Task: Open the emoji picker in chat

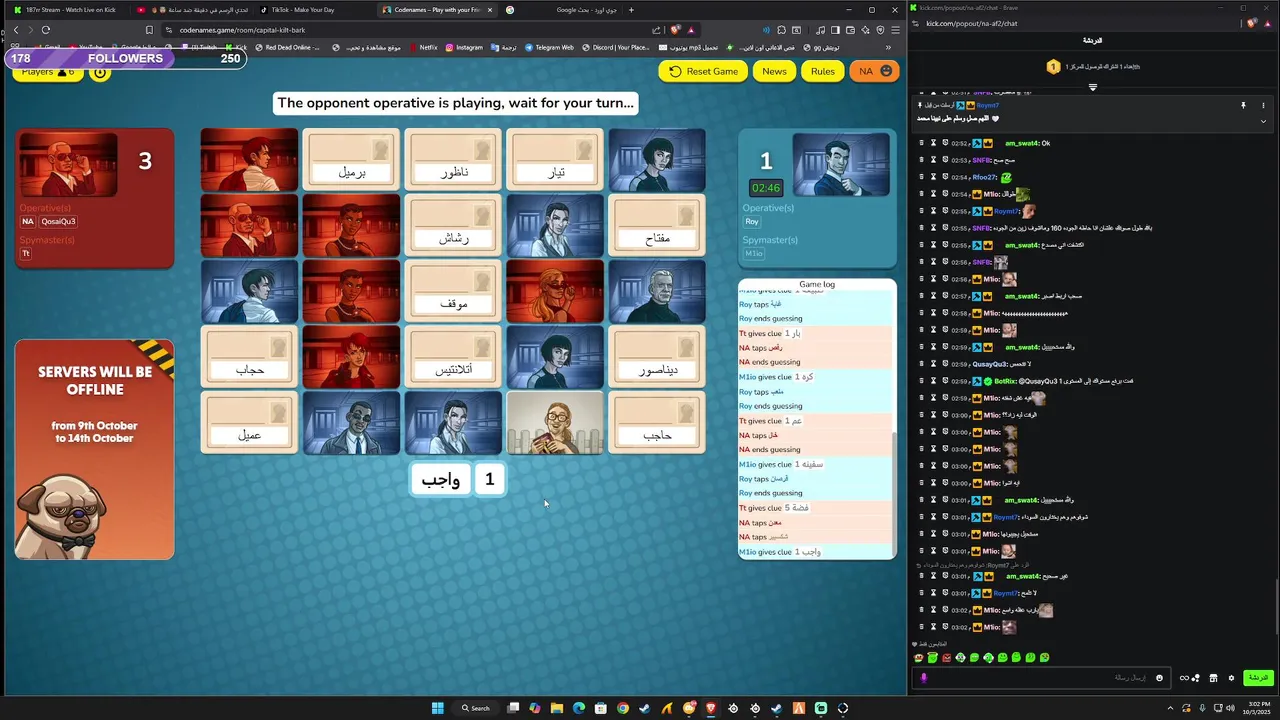Action: click(x=1159, y=678)
